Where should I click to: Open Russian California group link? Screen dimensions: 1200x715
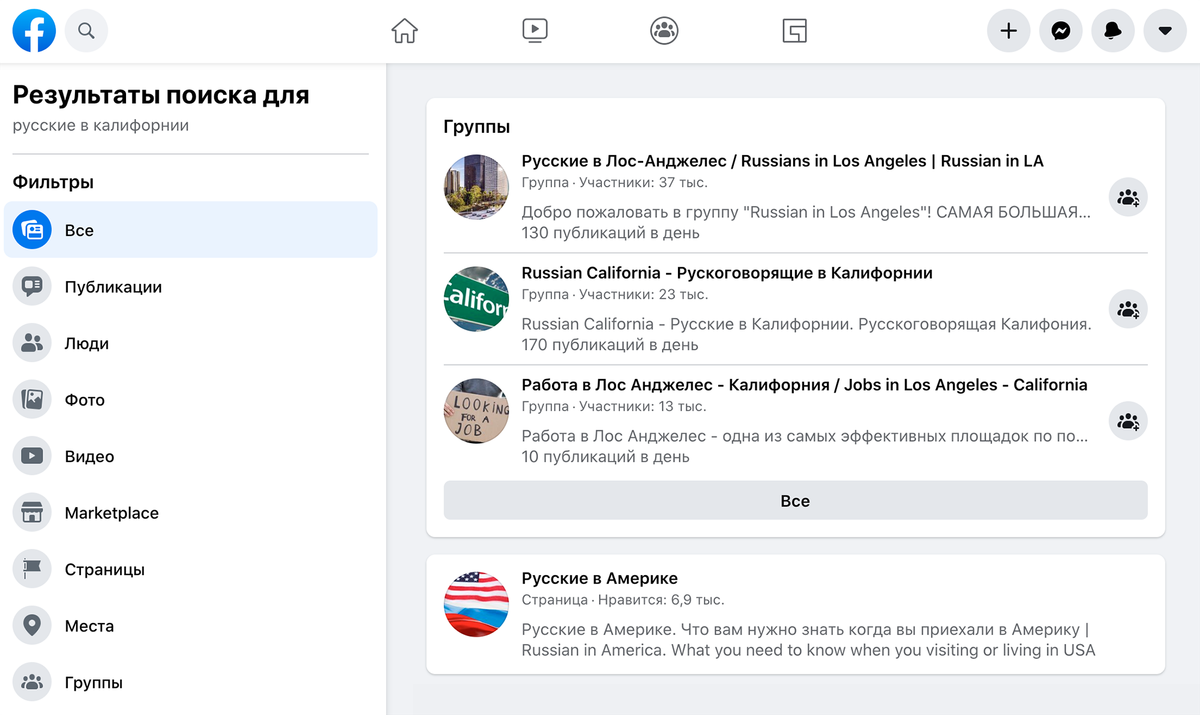point(727,273)
